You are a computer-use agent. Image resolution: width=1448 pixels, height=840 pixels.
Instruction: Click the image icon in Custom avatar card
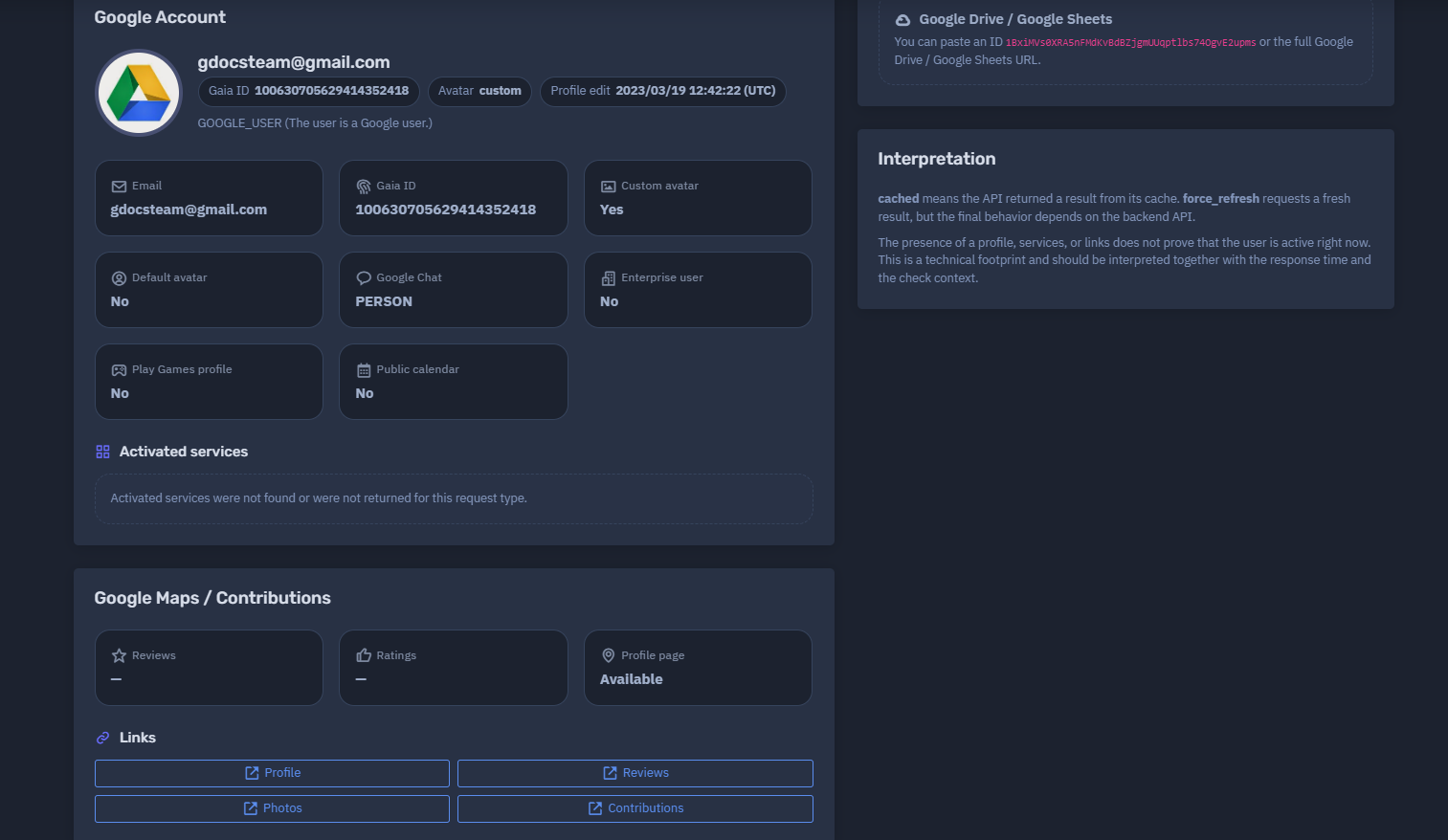pos(609,187)
